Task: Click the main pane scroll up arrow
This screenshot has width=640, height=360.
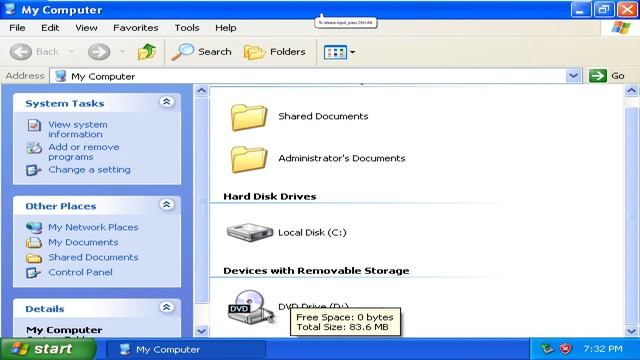Action: [x=631, y=91]
